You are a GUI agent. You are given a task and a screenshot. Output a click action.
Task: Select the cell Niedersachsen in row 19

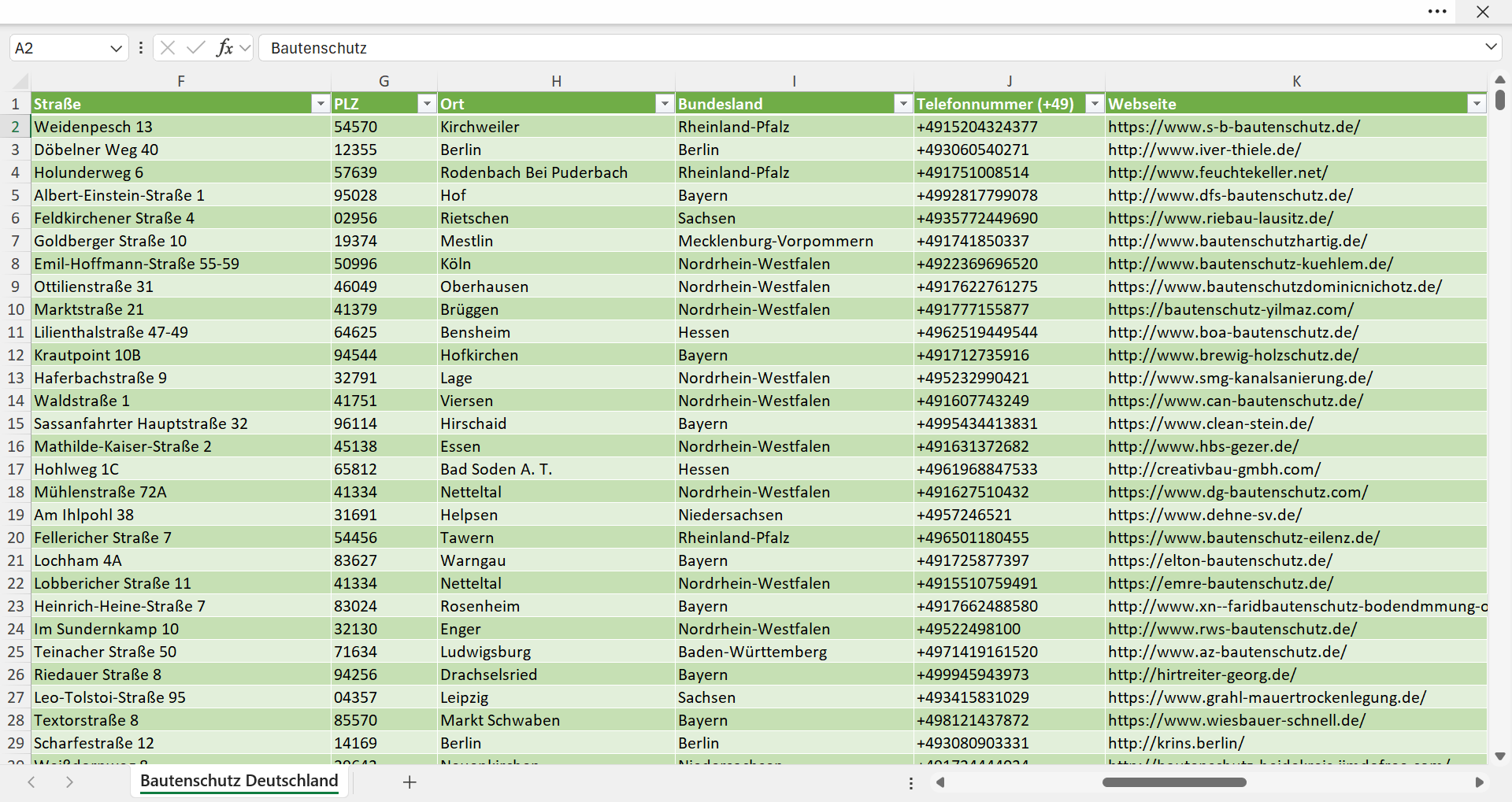click(795, 515)
